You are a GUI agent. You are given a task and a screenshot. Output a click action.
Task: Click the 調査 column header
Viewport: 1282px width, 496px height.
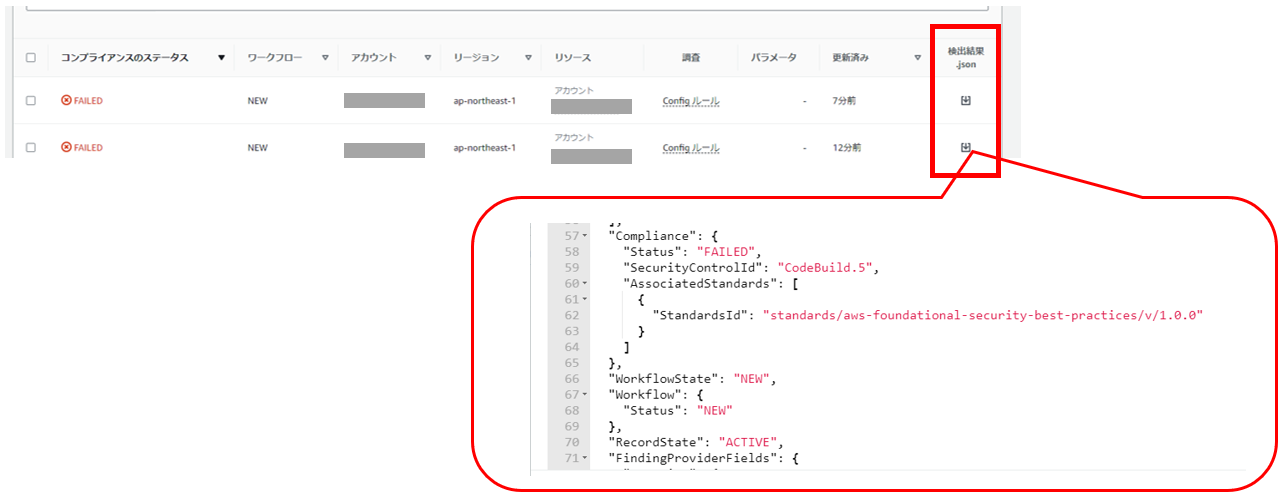pos(691,58)
